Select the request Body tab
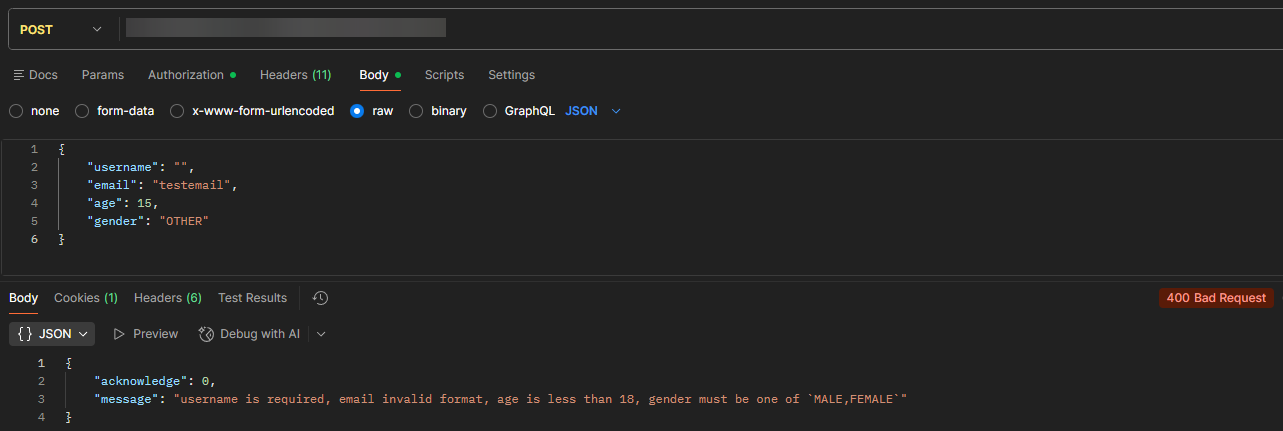 pos(380,75)
